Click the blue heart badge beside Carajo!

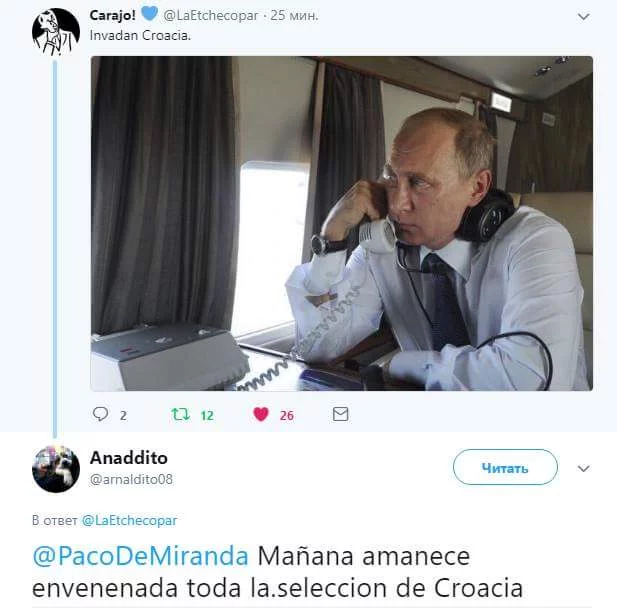(x=149, y=14)
